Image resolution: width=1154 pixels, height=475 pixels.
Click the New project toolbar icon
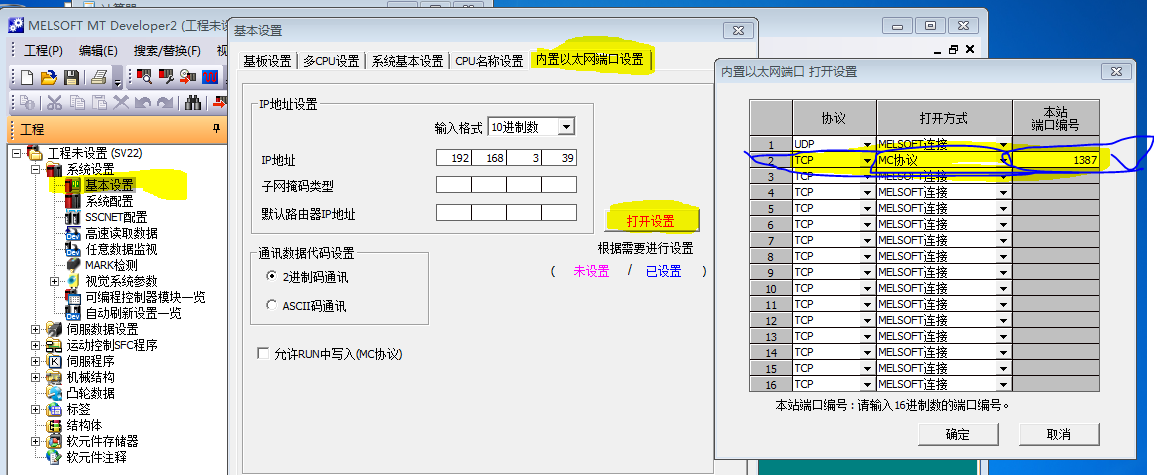pos(26,77)
